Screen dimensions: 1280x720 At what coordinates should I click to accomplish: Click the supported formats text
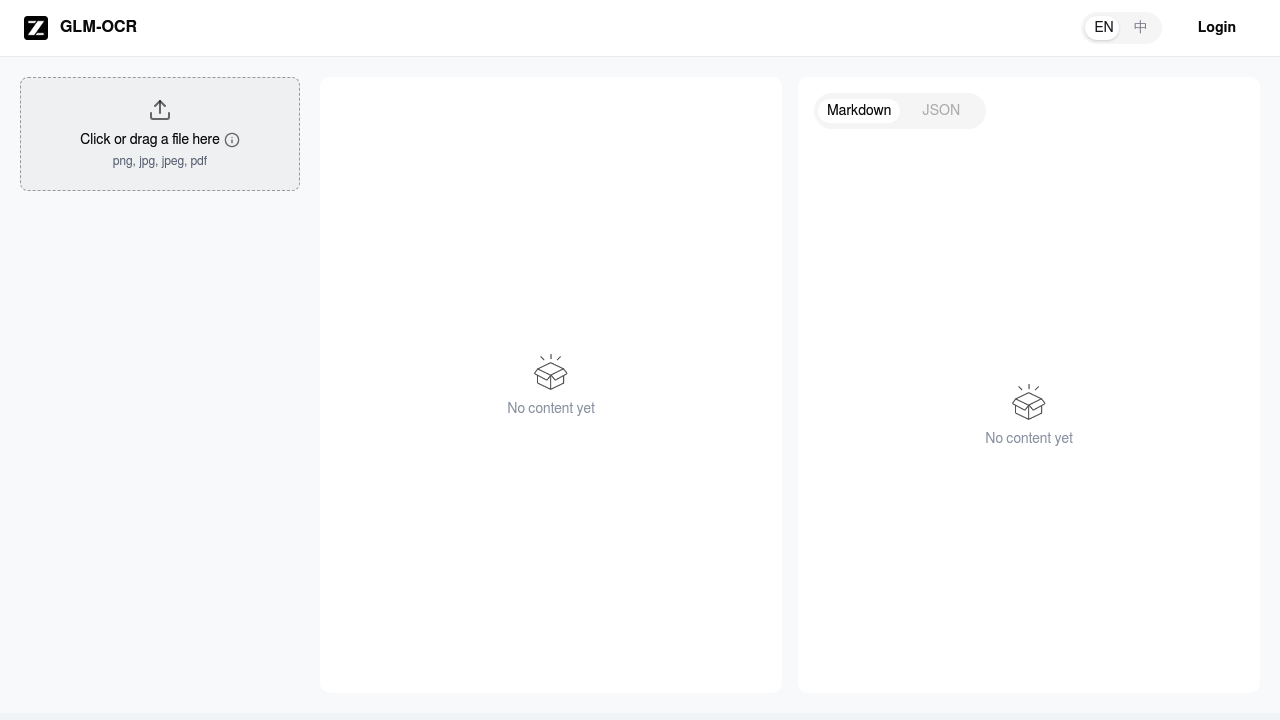(160, 161)
